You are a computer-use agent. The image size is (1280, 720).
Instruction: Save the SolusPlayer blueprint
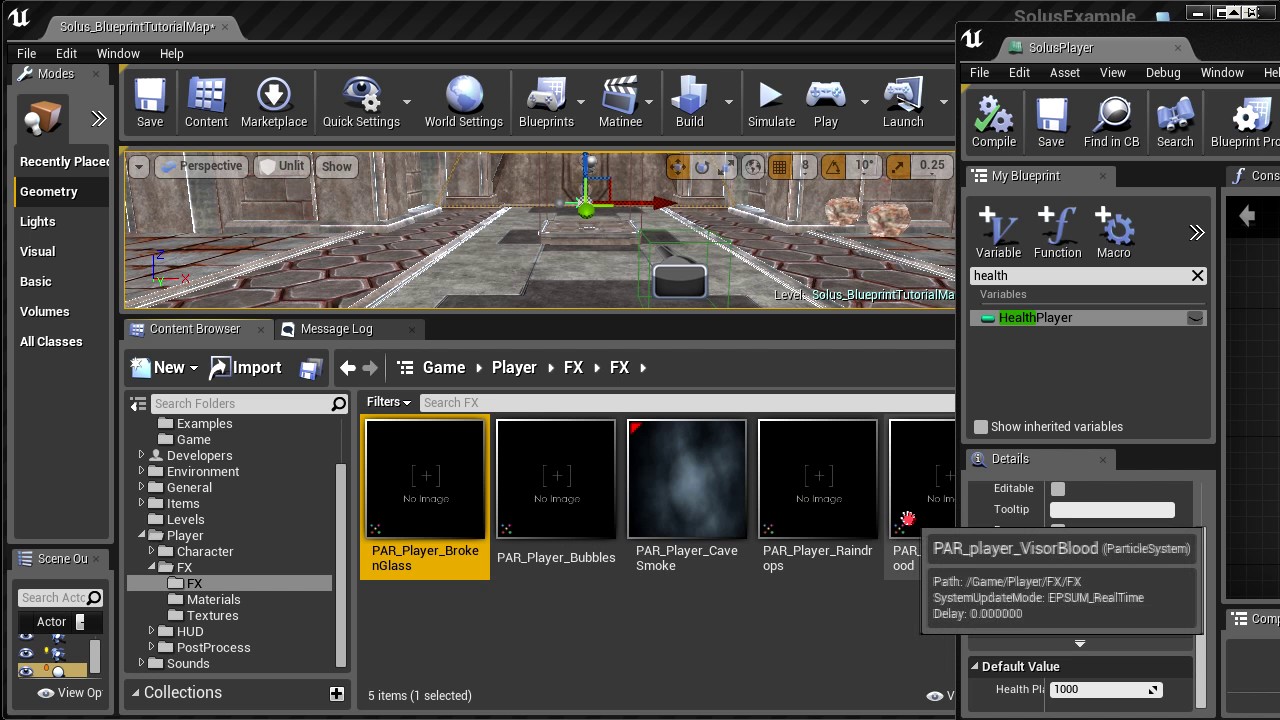[x=1051, y=122]
